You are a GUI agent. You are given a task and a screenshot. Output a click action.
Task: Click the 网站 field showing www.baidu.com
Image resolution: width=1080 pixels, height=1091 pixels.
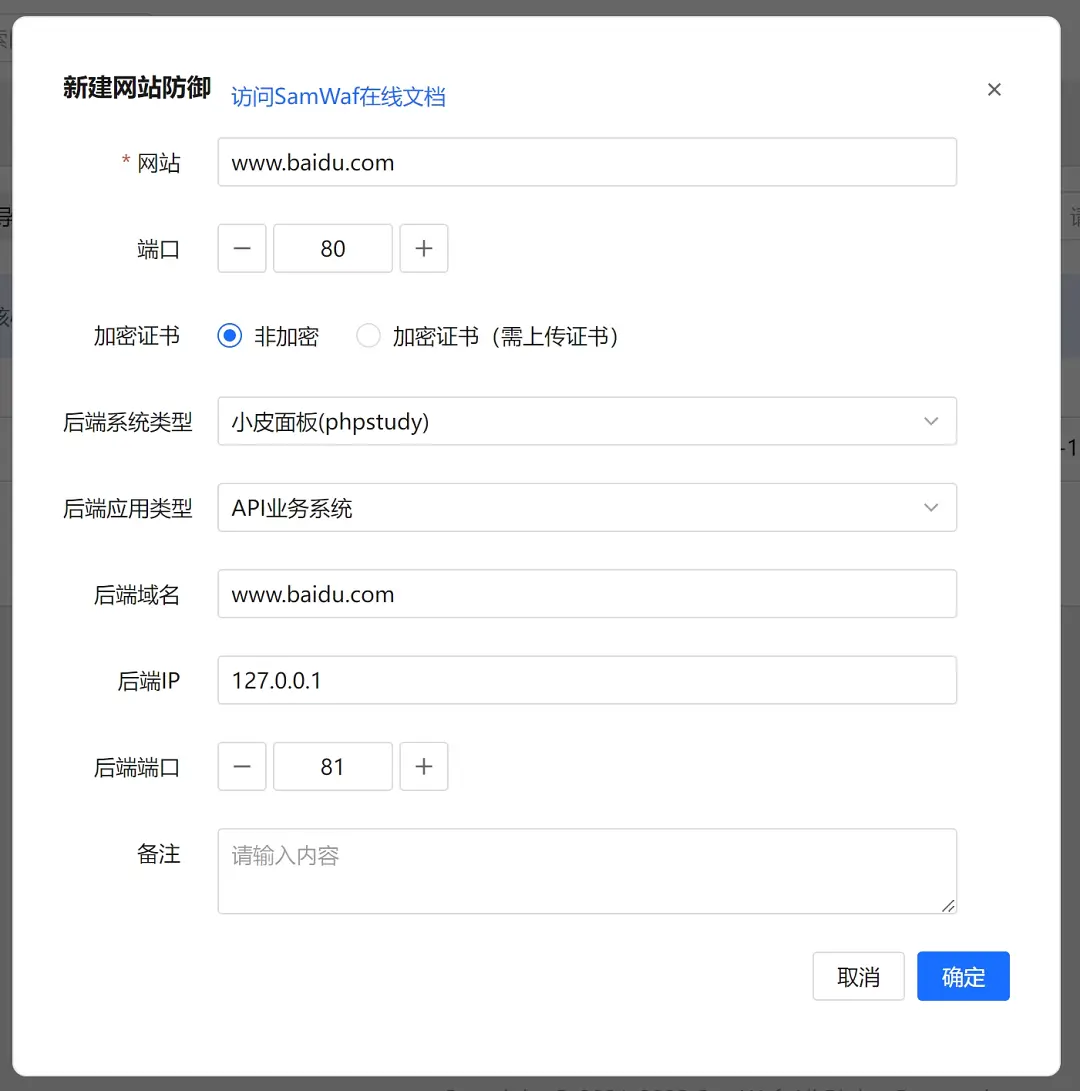point(587,162)
